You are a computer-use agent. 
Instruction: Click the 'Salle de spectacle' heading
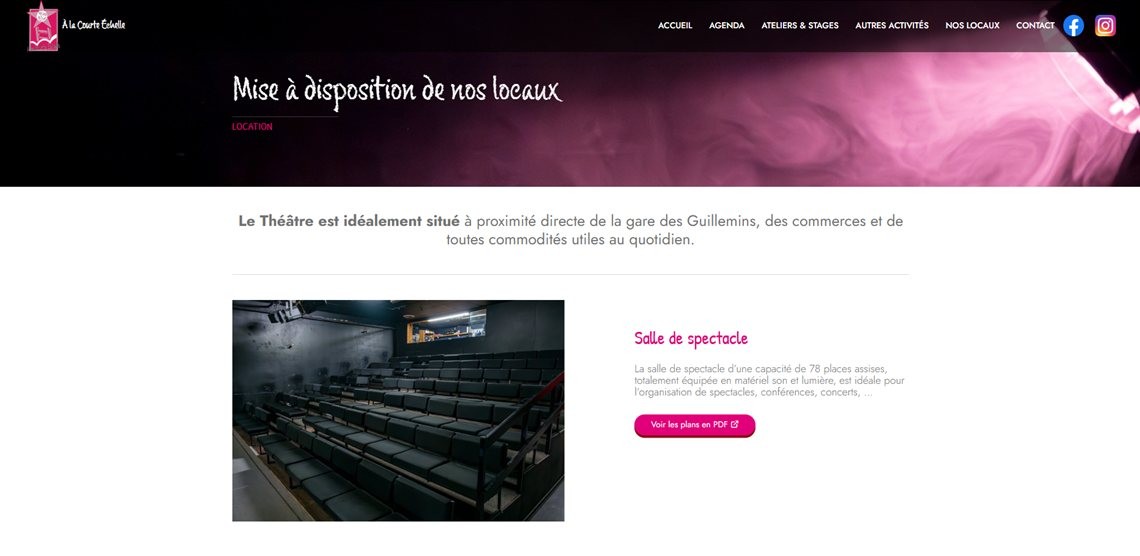[691, 338]
